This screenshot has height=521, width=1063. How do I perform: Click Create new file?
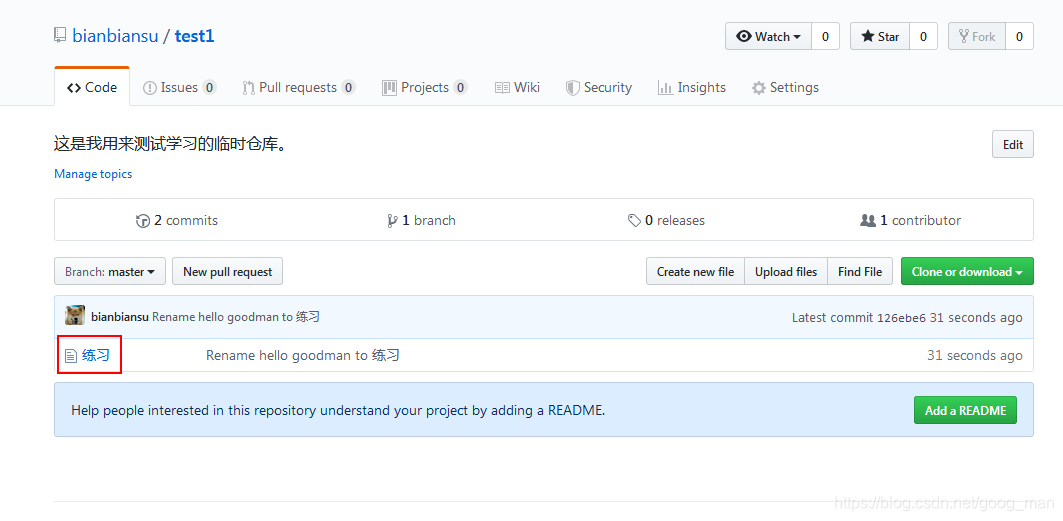[x=695, y=272]
